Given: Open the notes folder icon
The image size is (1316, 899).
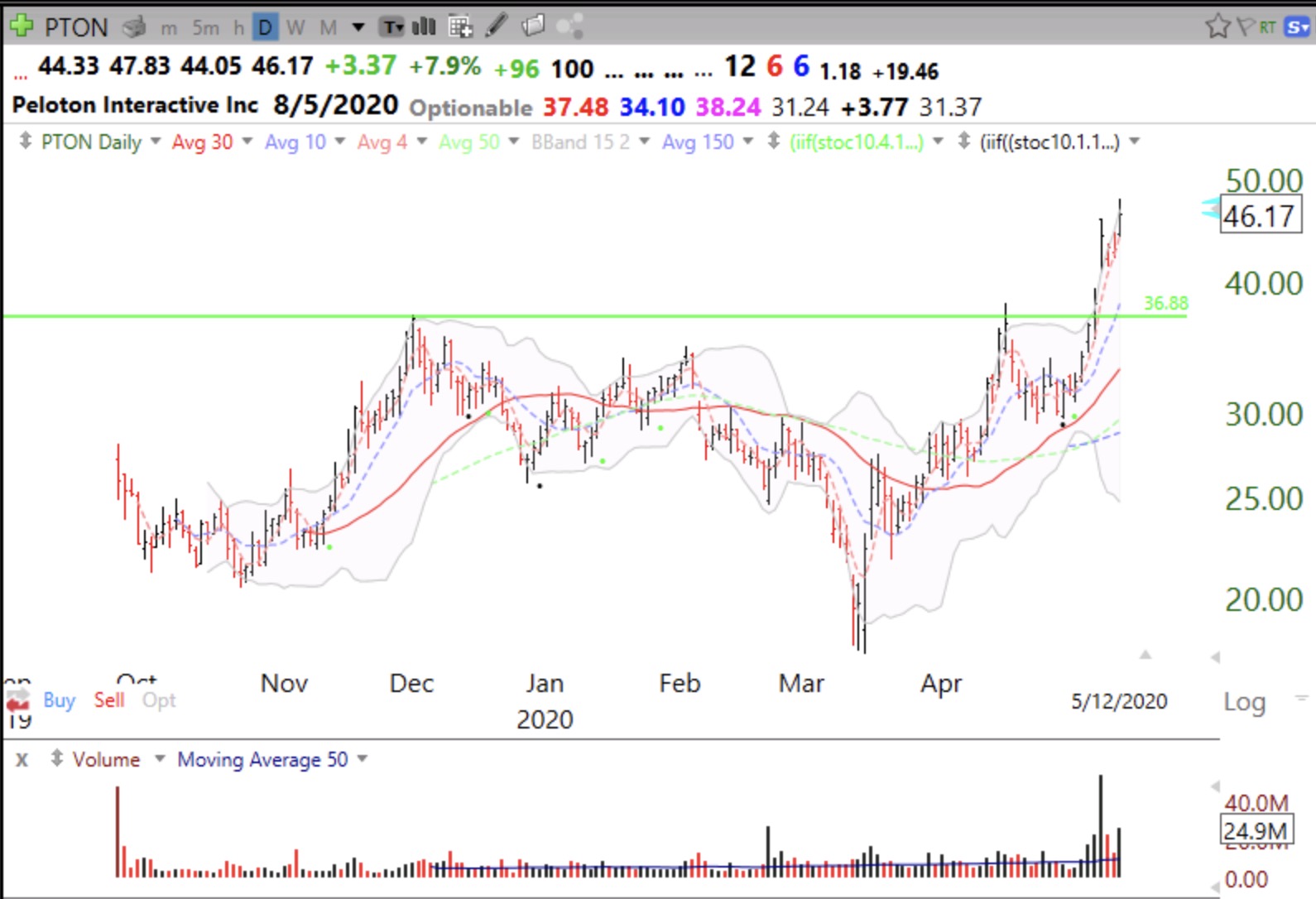Looking at the screenshot, I should pos(533,26).
